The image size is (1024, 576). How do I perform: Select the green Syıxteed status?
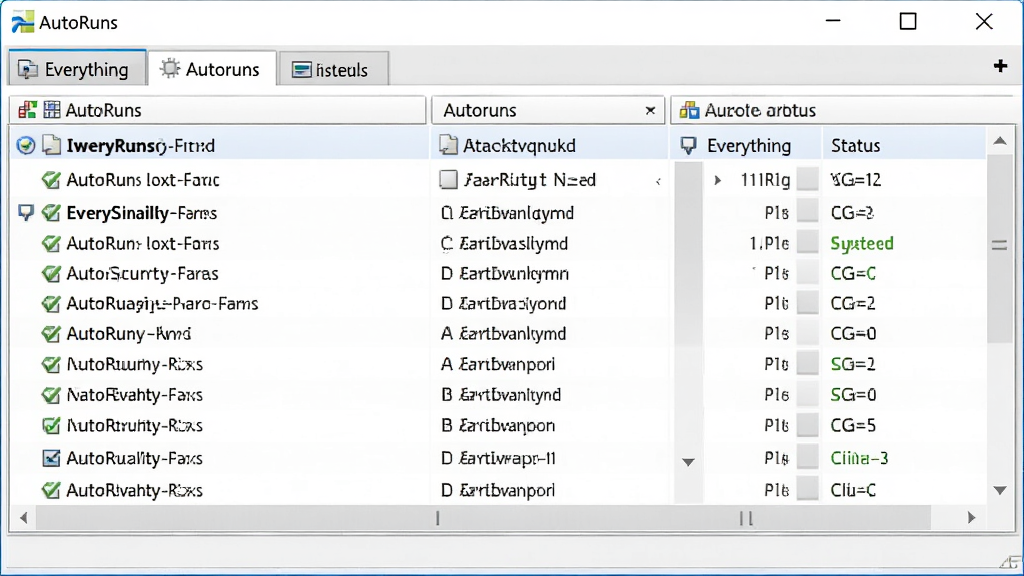[862, 243]
